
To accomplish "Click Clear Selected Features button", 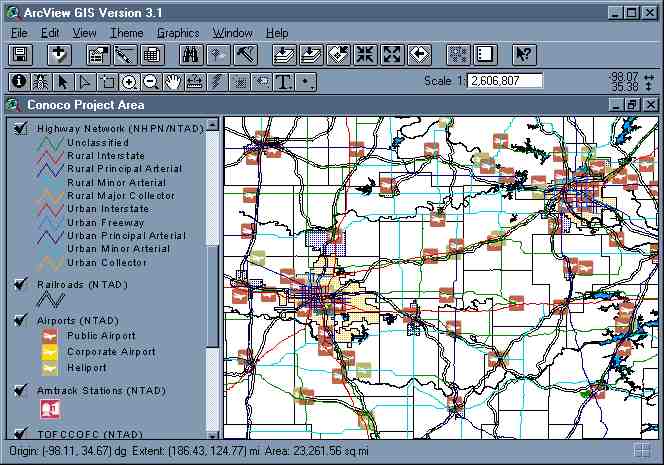I will coord(486,55).
